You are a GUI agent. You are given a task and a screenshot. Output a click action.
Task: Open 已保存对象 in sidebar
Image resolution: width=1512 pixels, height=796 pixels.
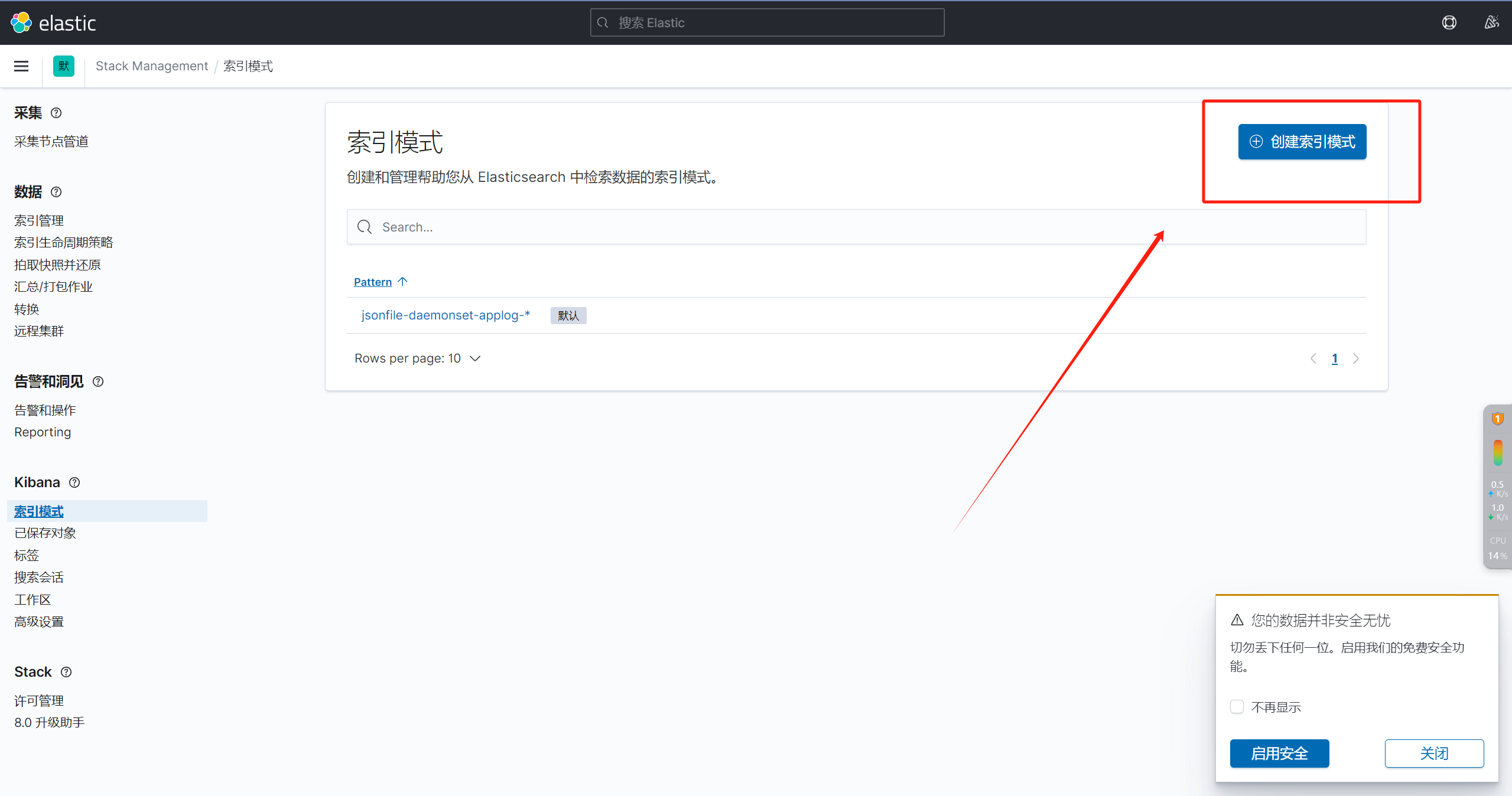coord(45,533)
